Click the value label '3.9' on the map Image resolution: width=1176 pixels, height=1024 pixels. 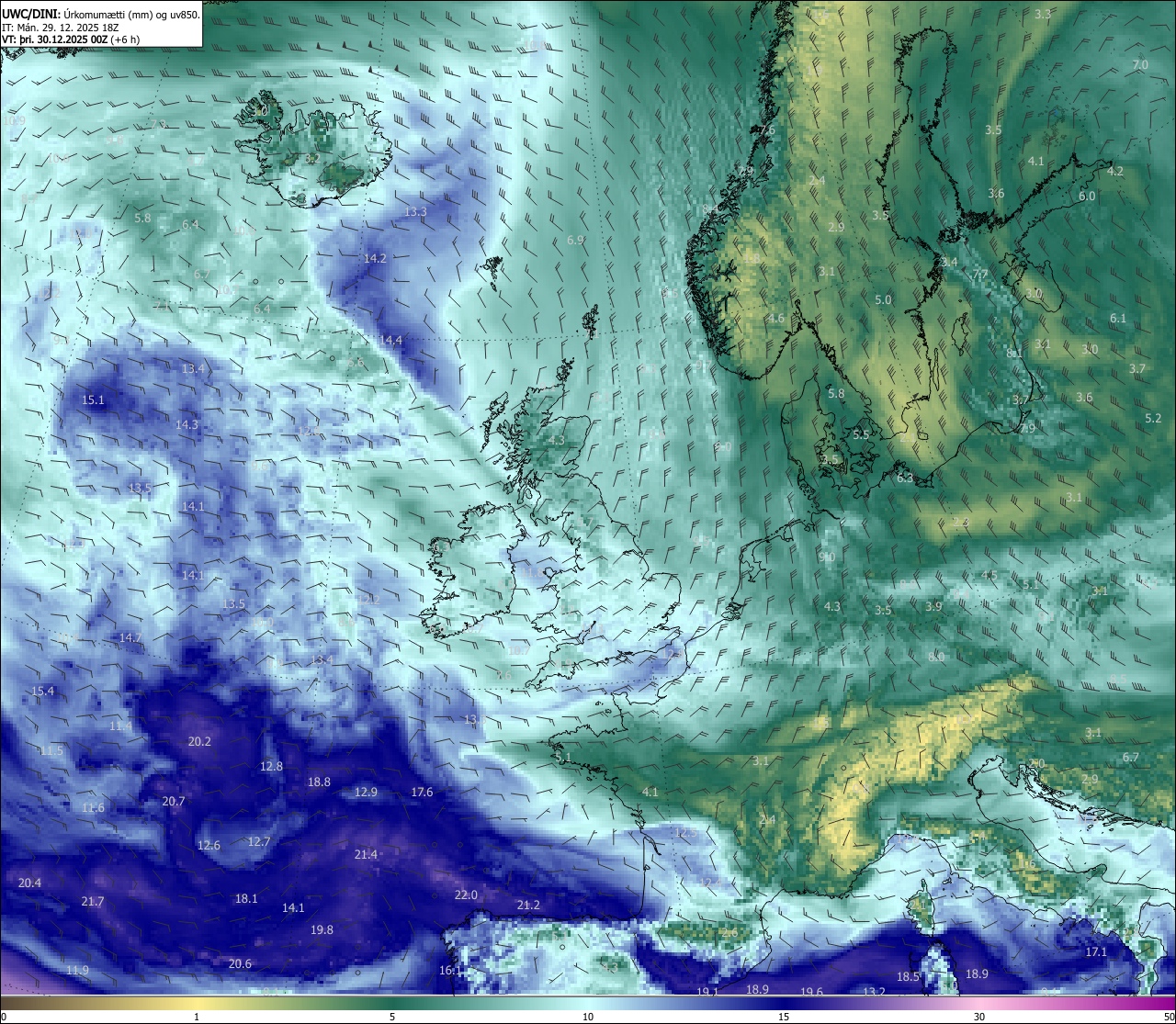click(x=933, y=607)
